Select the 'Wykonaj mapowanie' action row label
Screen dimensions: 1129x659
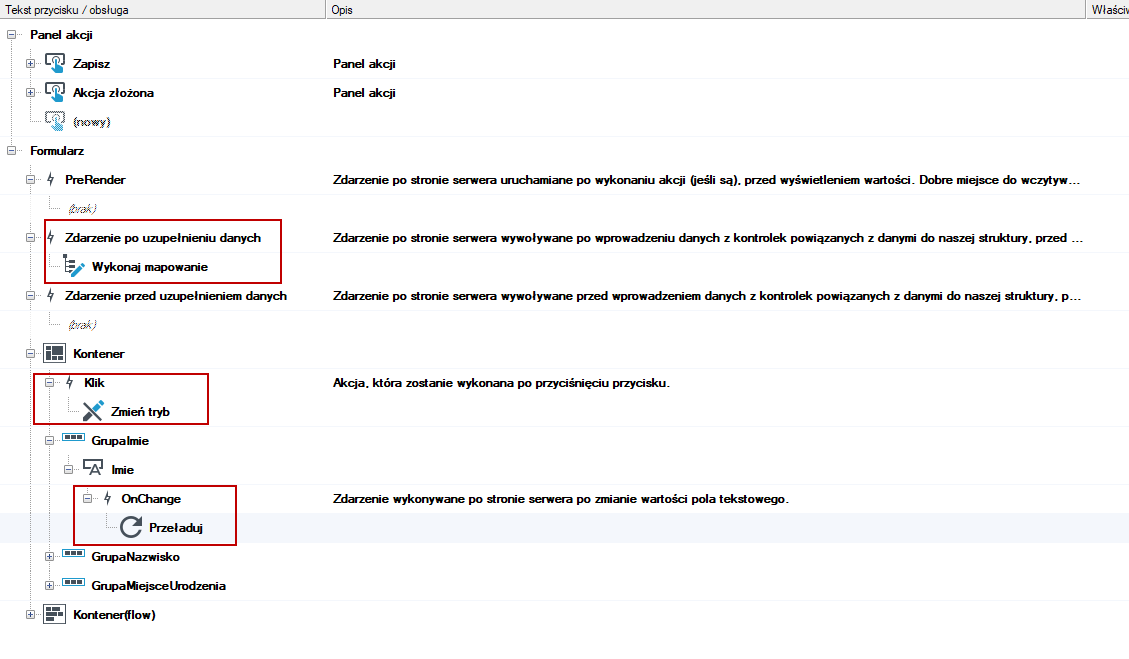click(150, 266)
